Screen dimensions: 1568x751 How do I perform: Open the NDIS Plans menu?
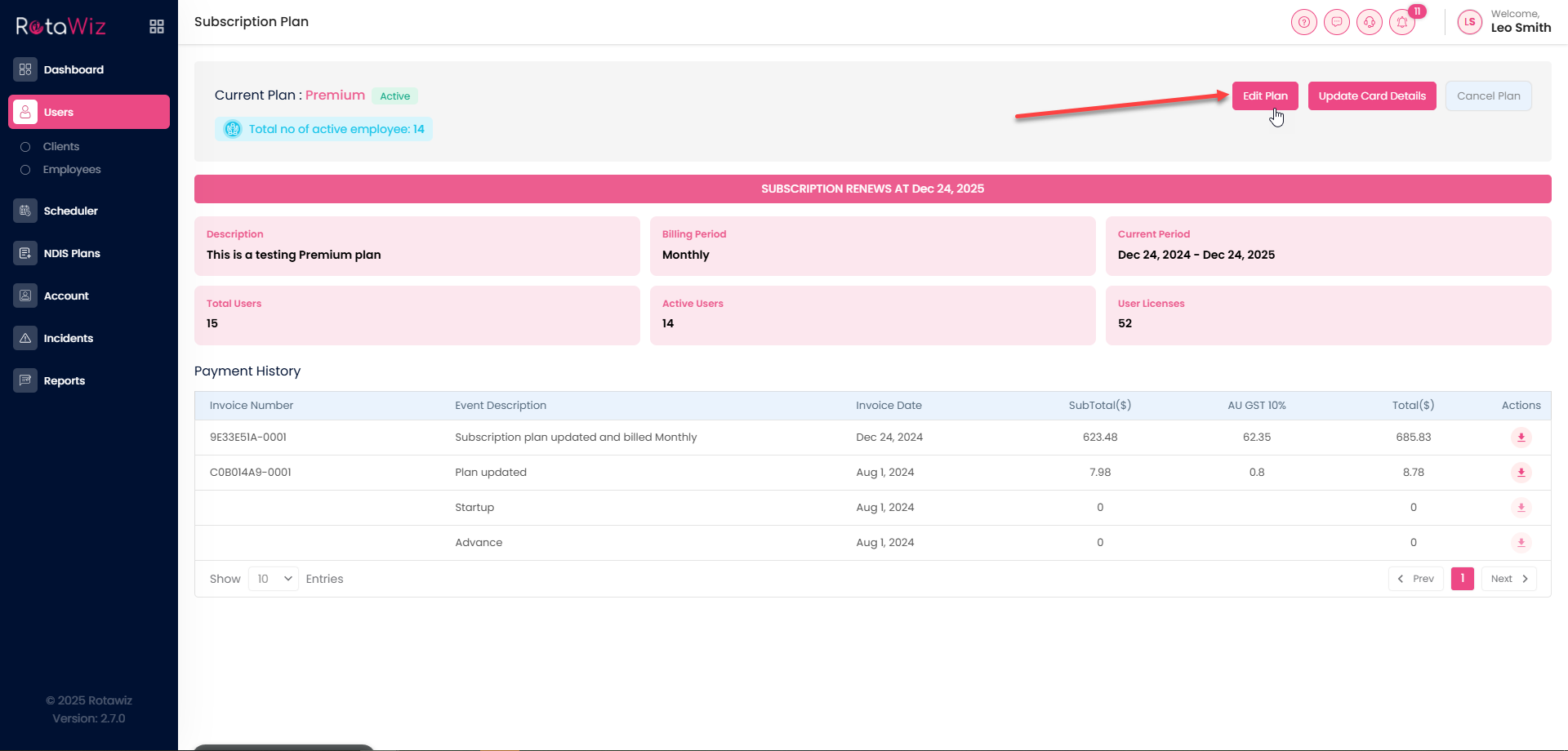tap(72, 253)
